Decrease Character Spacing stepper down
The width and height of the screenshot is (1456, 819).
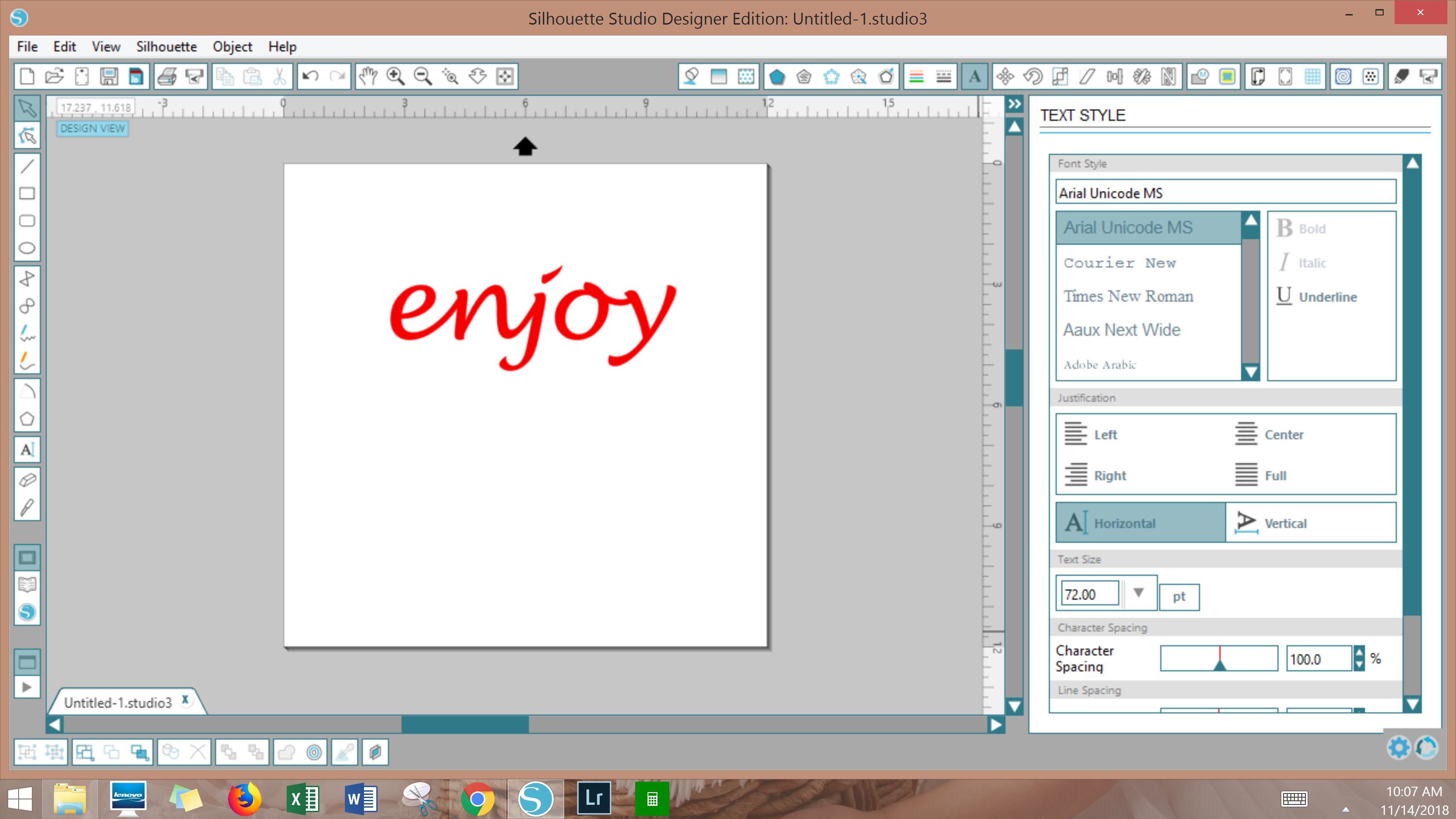[x=1360, y=665]
